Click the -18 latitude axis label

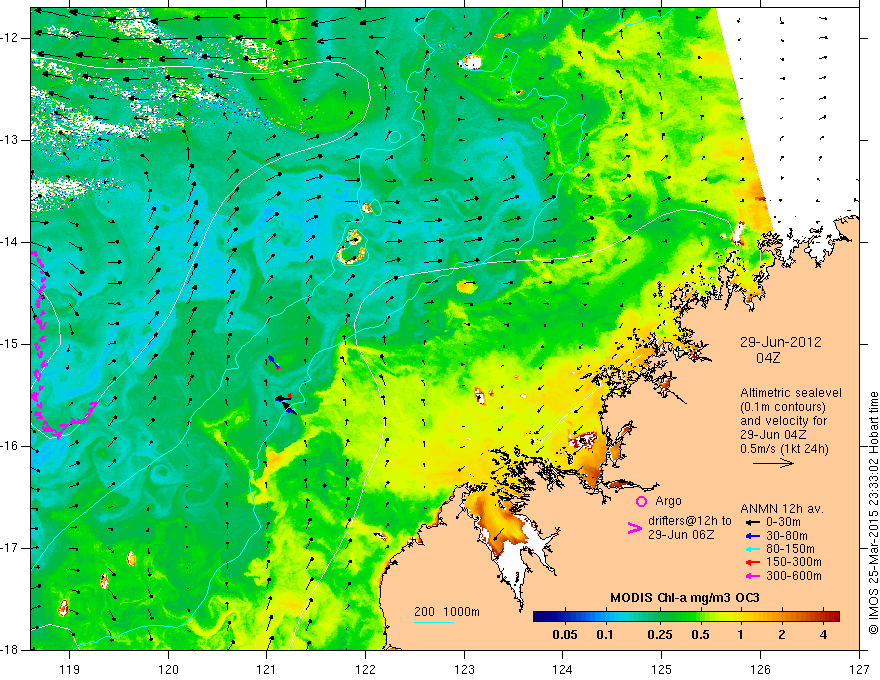coord(10,650)
